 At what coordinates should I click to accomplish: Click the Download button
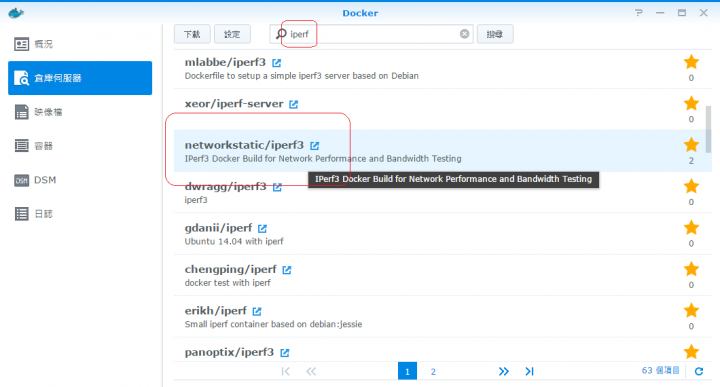[x=192, y=34]
